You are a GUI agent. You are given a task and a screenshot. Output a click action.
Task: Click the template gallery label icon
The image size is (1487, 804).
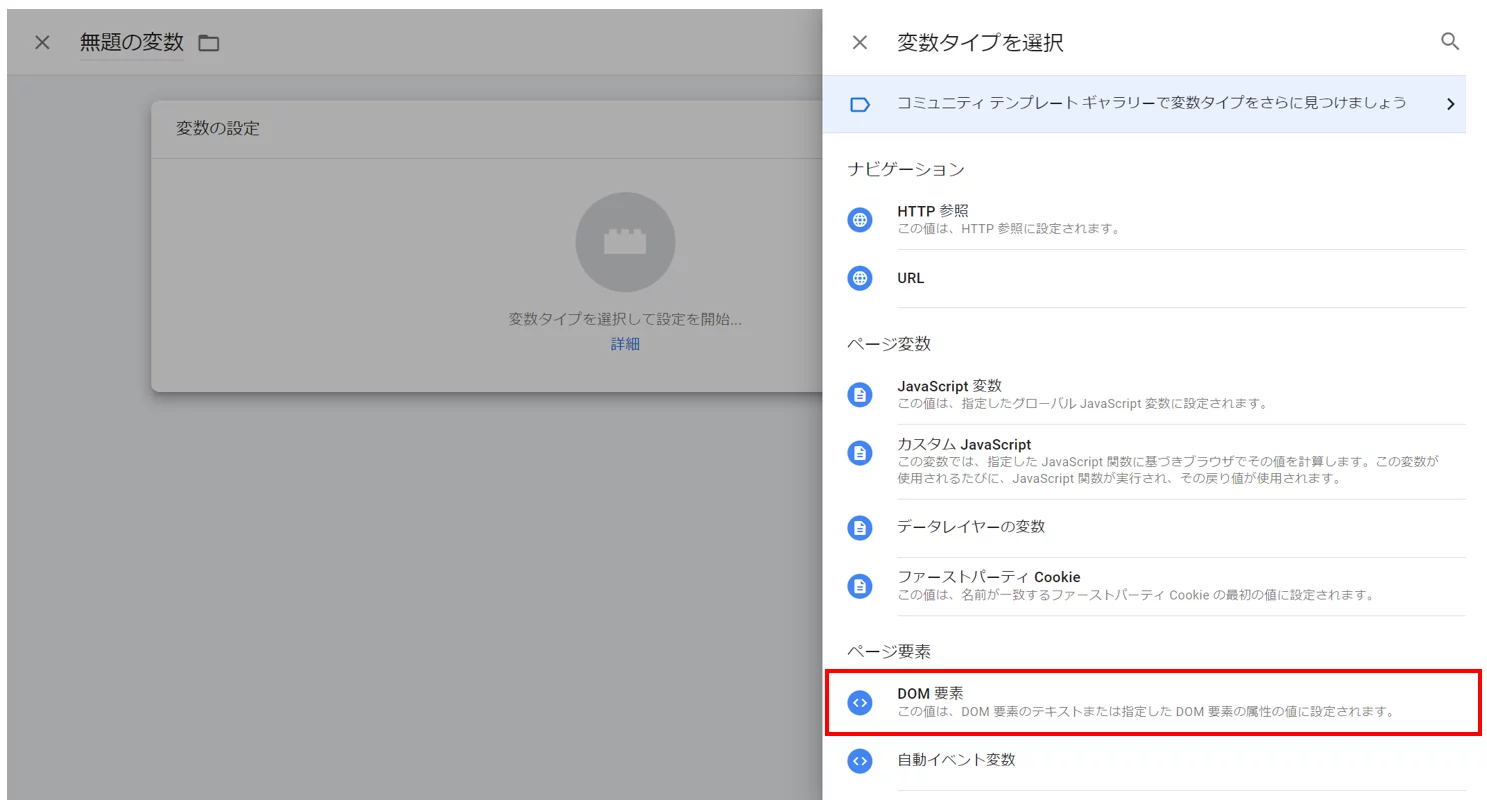(x=860, y=104)
